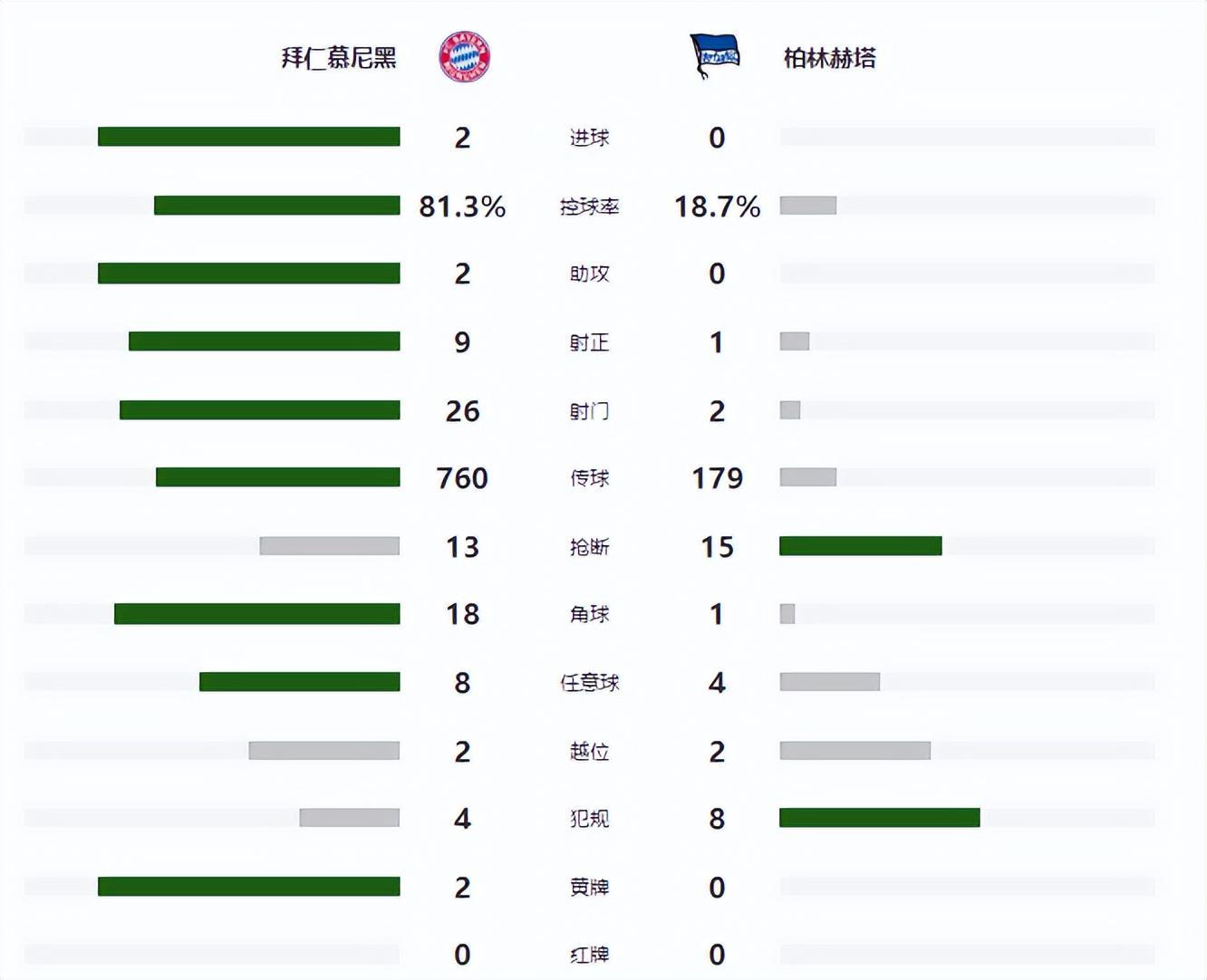
Task: Click the 控球率 stat label
Action: (x=589, y=207)
